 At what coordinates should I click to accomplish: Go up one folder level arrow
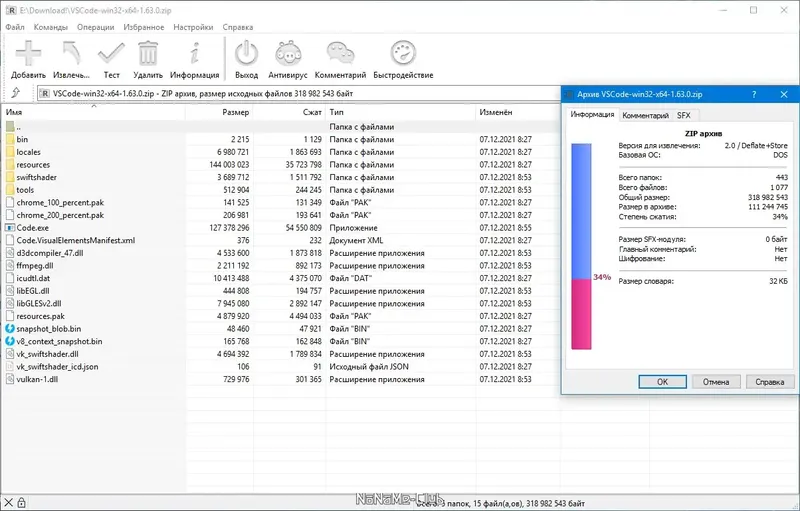coord(16,93)
